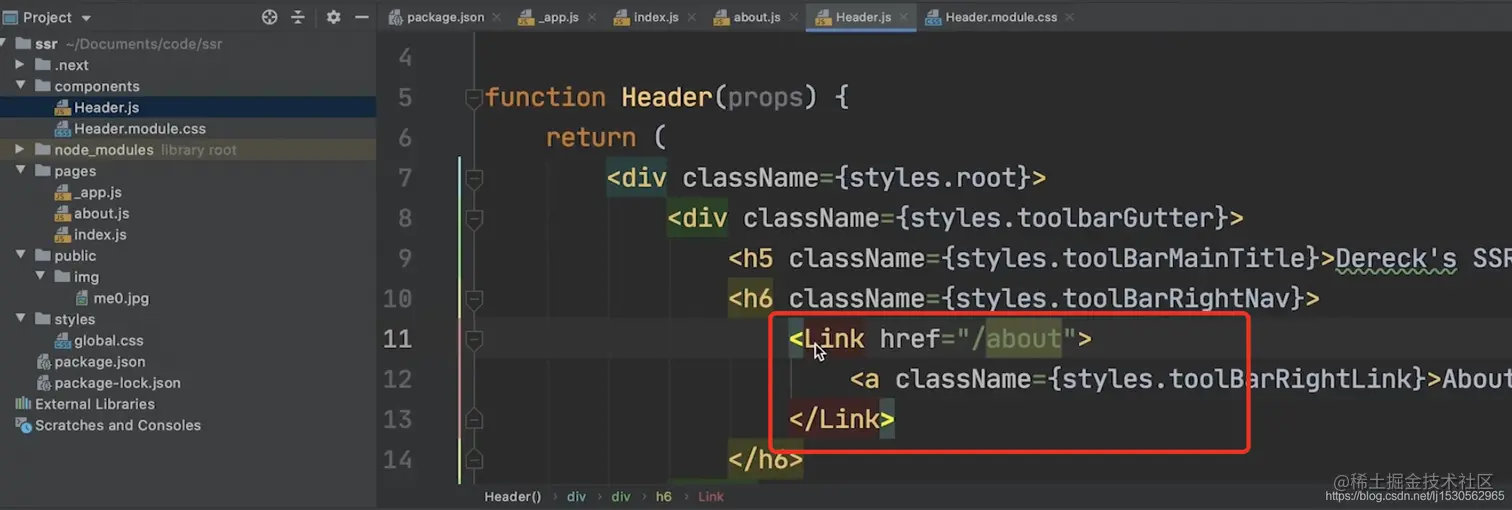Screen dimensions: 1512x510
Task: Click line number 11 in the gutter
Action: (x=398, y=339)
